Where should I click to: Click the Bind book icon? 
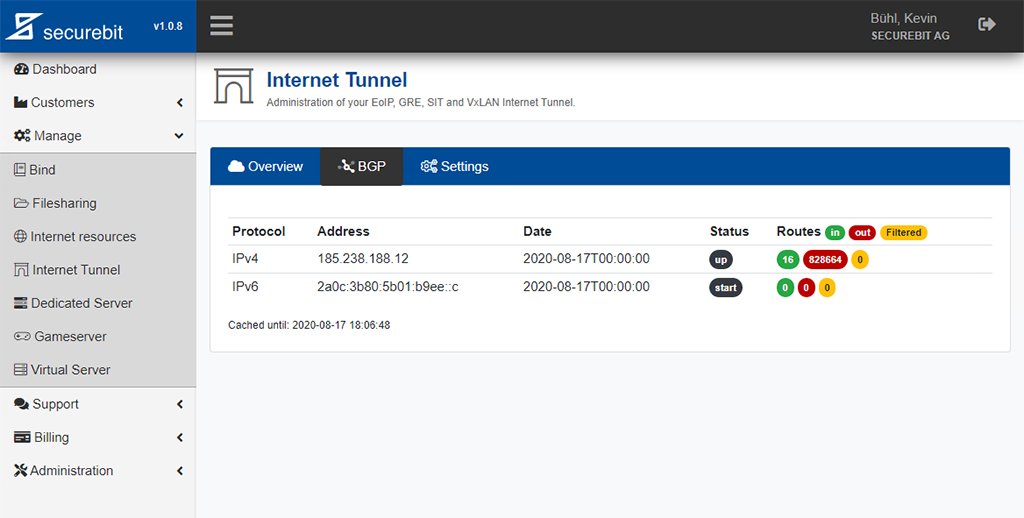point(20,170)
